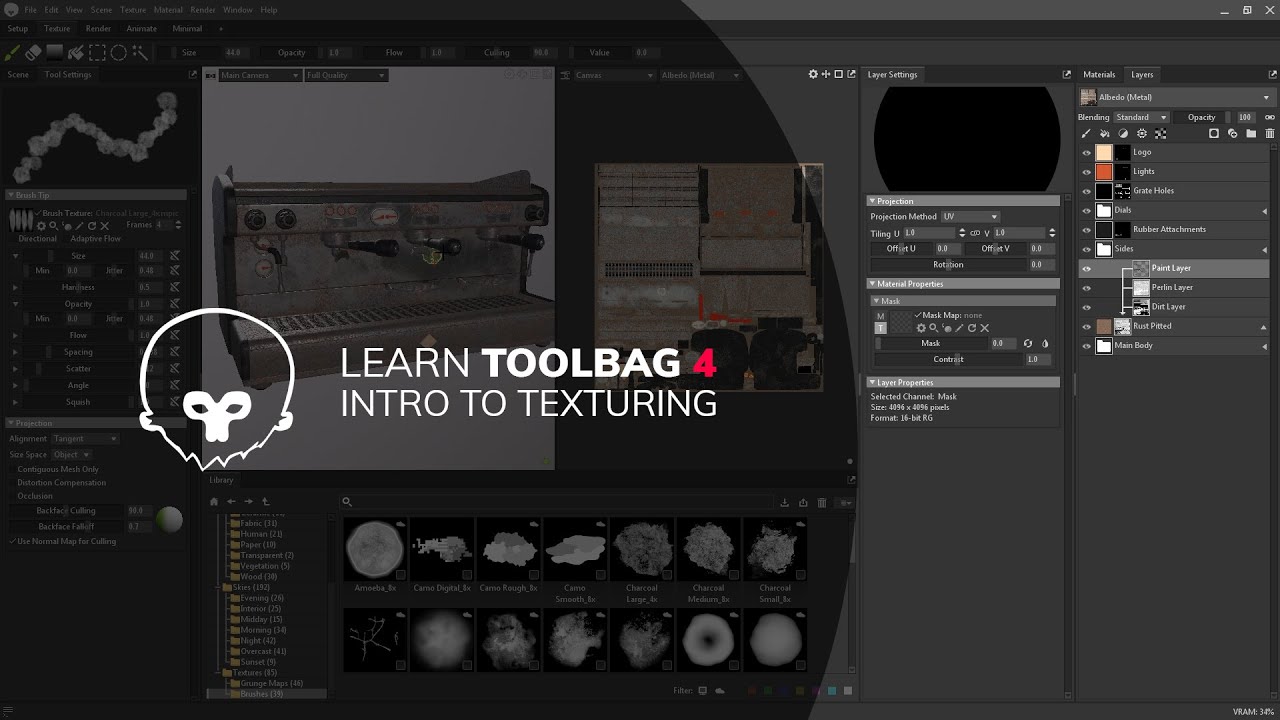Image resolution: width=1280 pixels, height=720 pixels.
Task: Toggle the T mask type button
Action: (881, 328)
